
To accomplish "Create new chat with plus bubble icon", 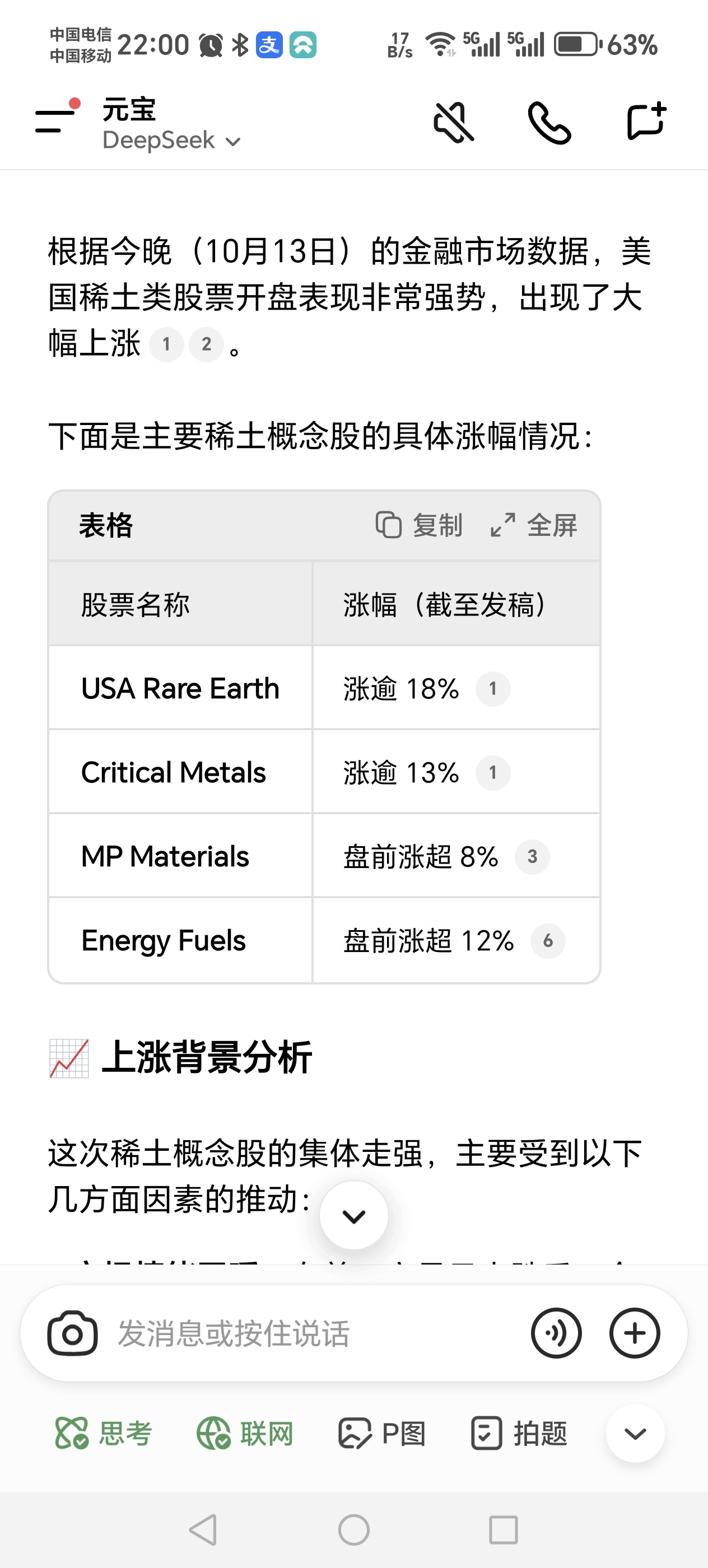I will click(646, 121).
